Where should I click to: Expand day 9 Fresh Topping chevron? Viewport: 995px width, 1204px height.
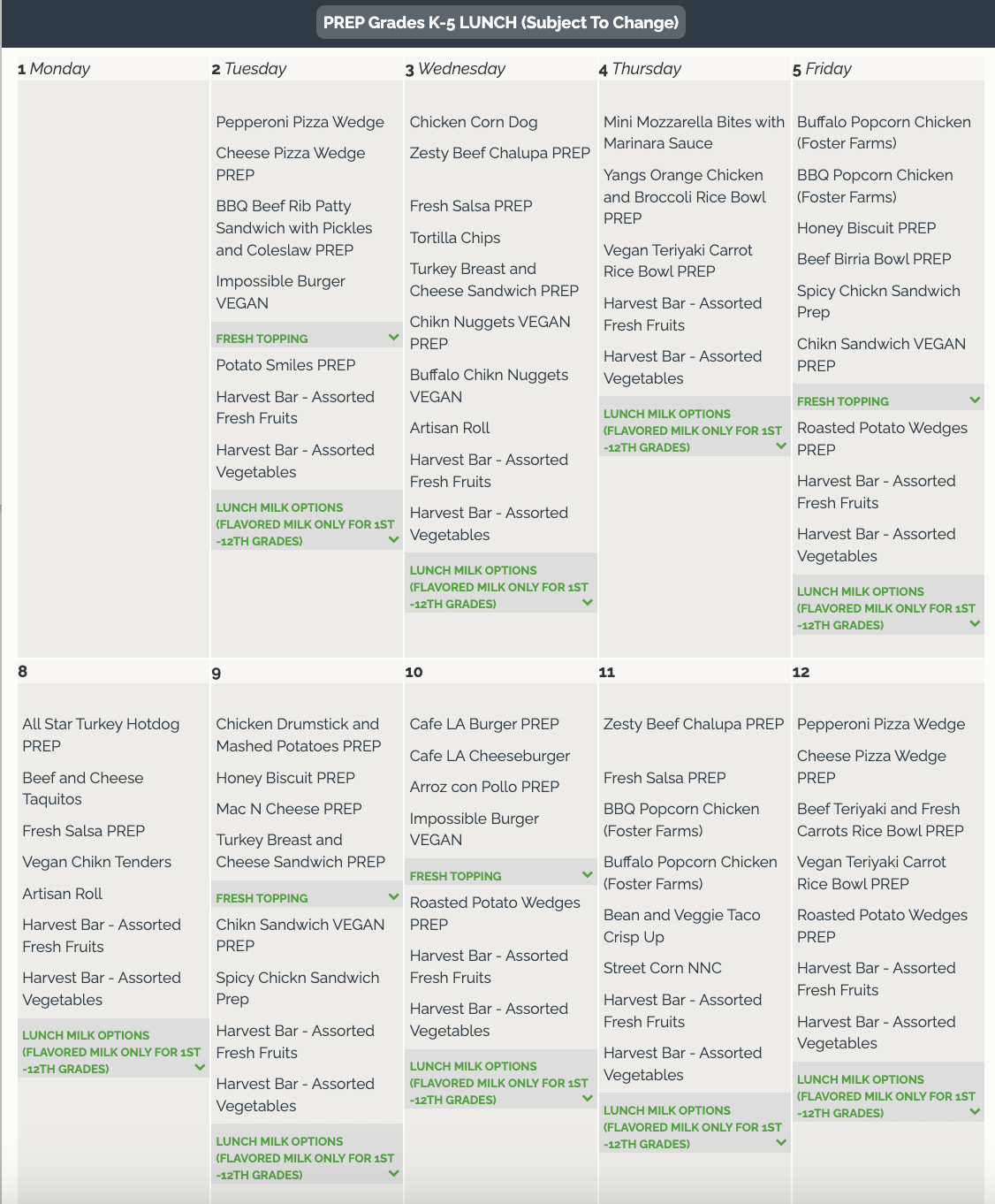click(x=393, y=897)
